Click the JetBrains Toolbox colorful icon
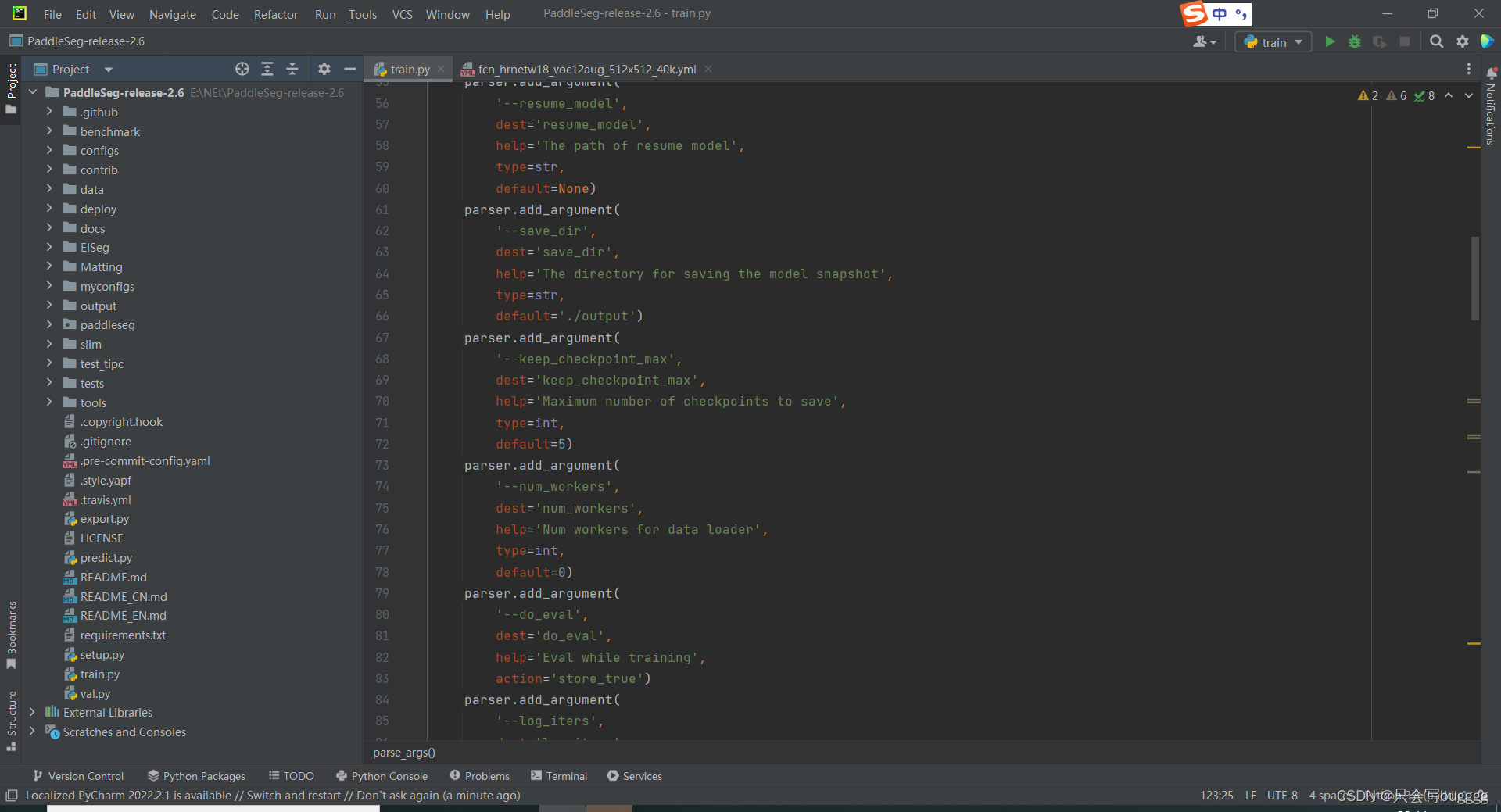The width and height of the screenshot is (1501, 812). pos(1487,41)
